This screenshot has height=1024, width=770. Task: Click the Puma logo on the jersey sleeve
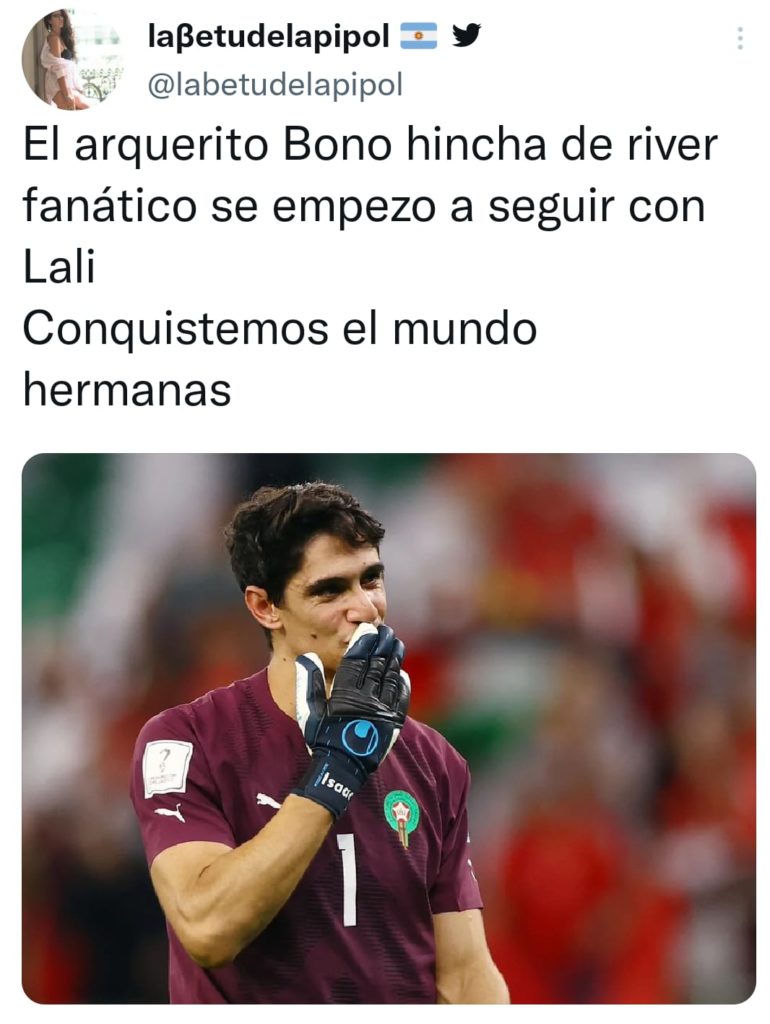pyautogui.click(x=170, y=813)
